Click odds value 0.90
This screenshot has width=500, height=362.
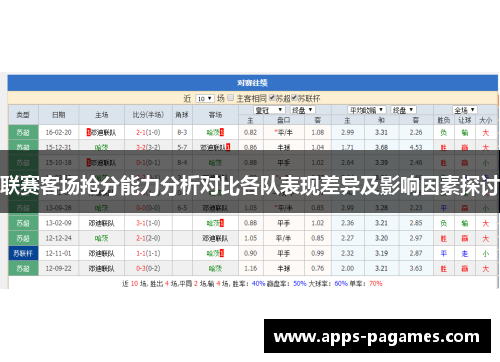click(x=250, y=253)
